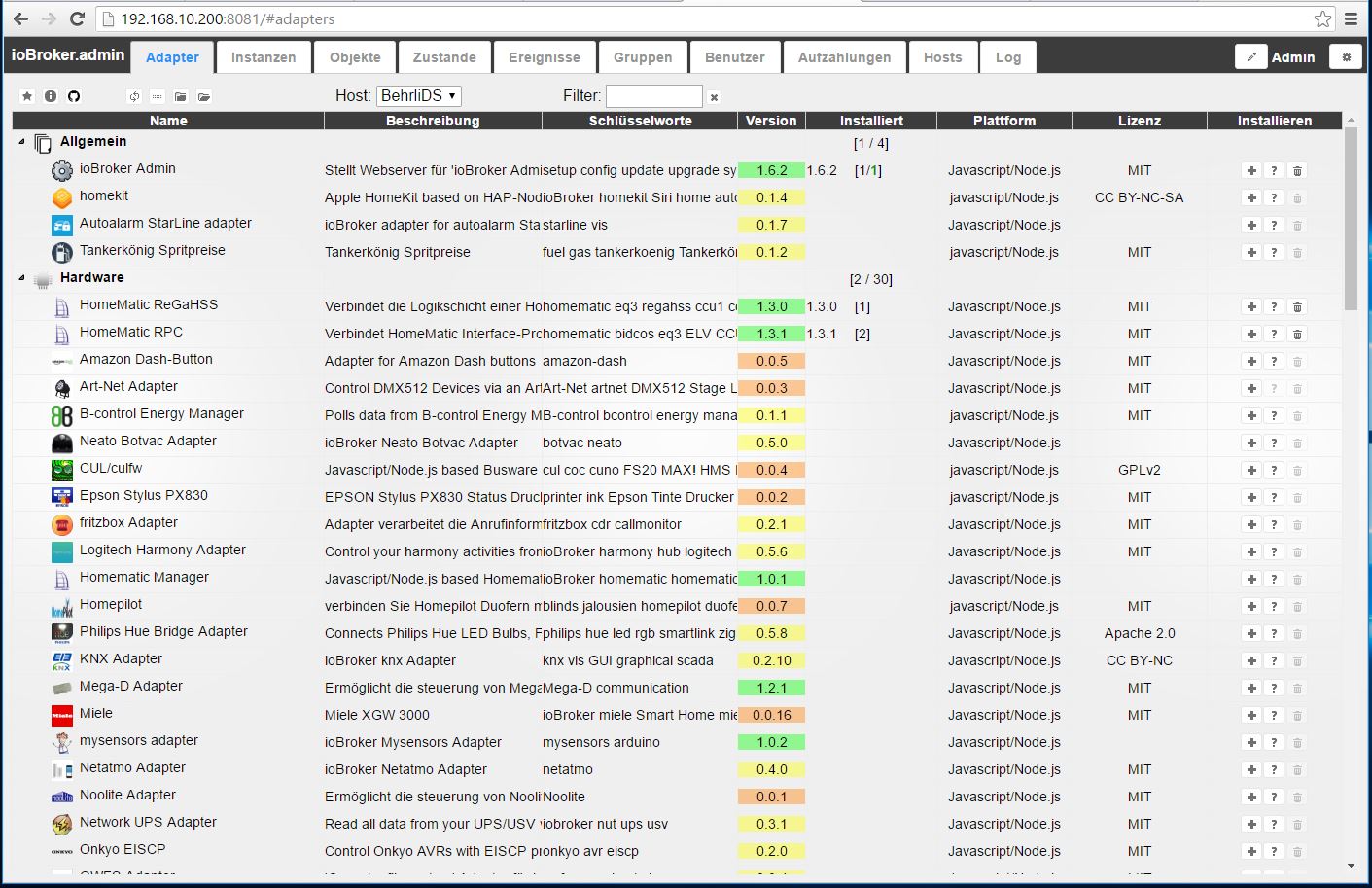
Task: Click the browser reload button
Action: click(78, 18)
